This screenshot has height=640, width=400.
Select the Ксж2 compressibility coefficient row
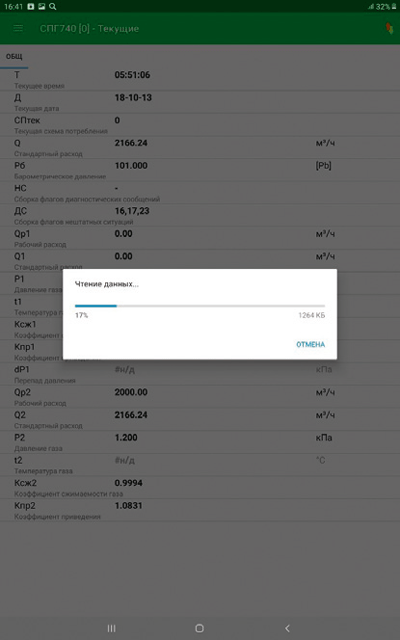pyautogui.click(x=200, y=487)
